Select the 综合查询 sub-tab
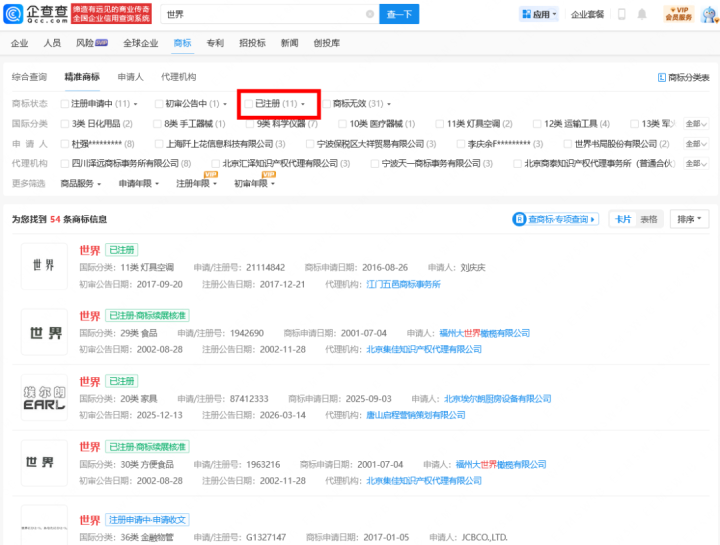The image size is (720, 545). pyautogui.click(x=29, y=77)
